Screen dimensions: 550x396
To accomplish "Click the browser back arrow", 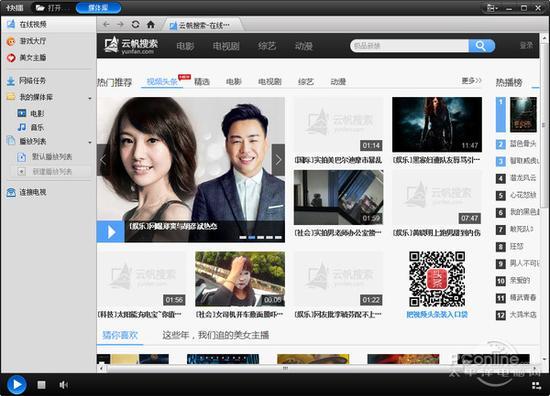I will pos(106,25).
